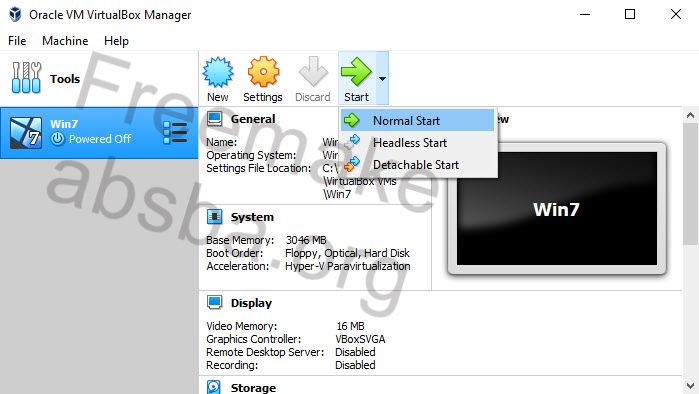Image resolution: width=699 pixels, height=394 pixels.
Task: Click the vertical scrollbar thumb
Action: tap(691, 184)
